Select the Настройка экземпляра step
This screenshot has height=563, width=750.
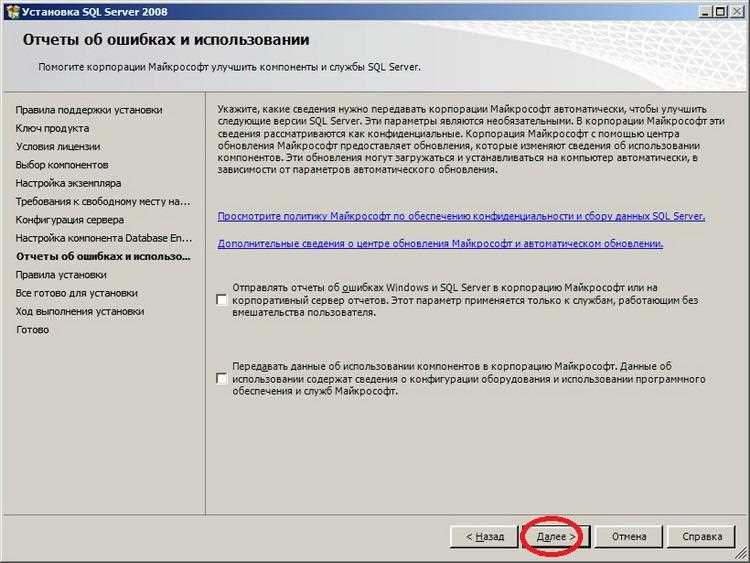68,183
